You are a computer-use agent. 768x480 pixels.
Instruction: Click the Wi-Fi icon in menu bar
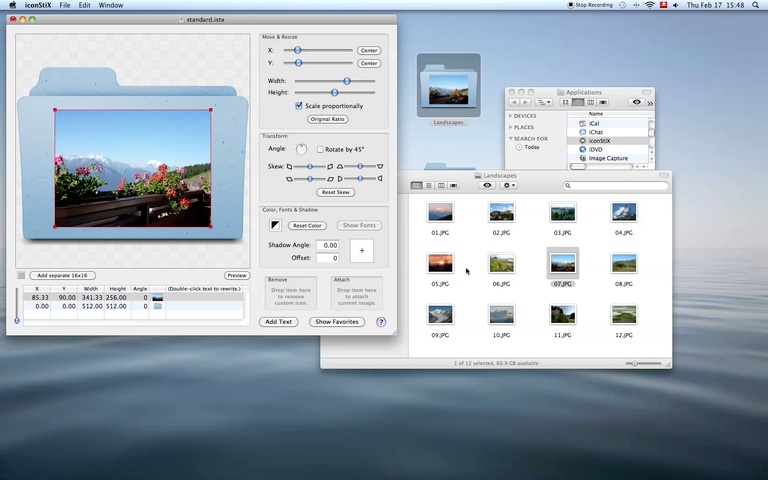[649, 5]
